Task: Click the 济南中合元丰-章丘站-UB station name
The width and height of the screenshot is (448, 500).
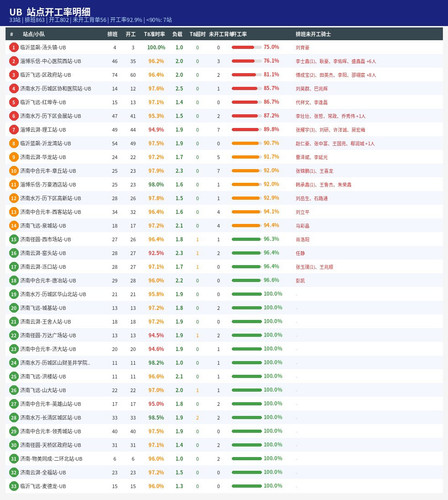Action: pyautogui.click(x=48, y=171)
